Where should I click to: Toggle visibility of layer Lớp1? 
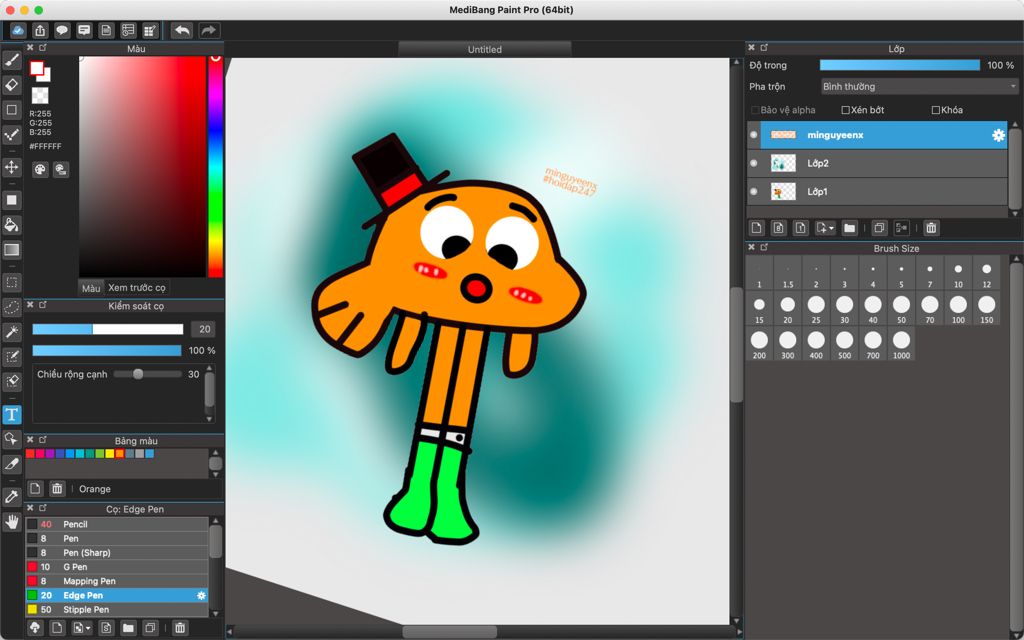coord(754,191)
